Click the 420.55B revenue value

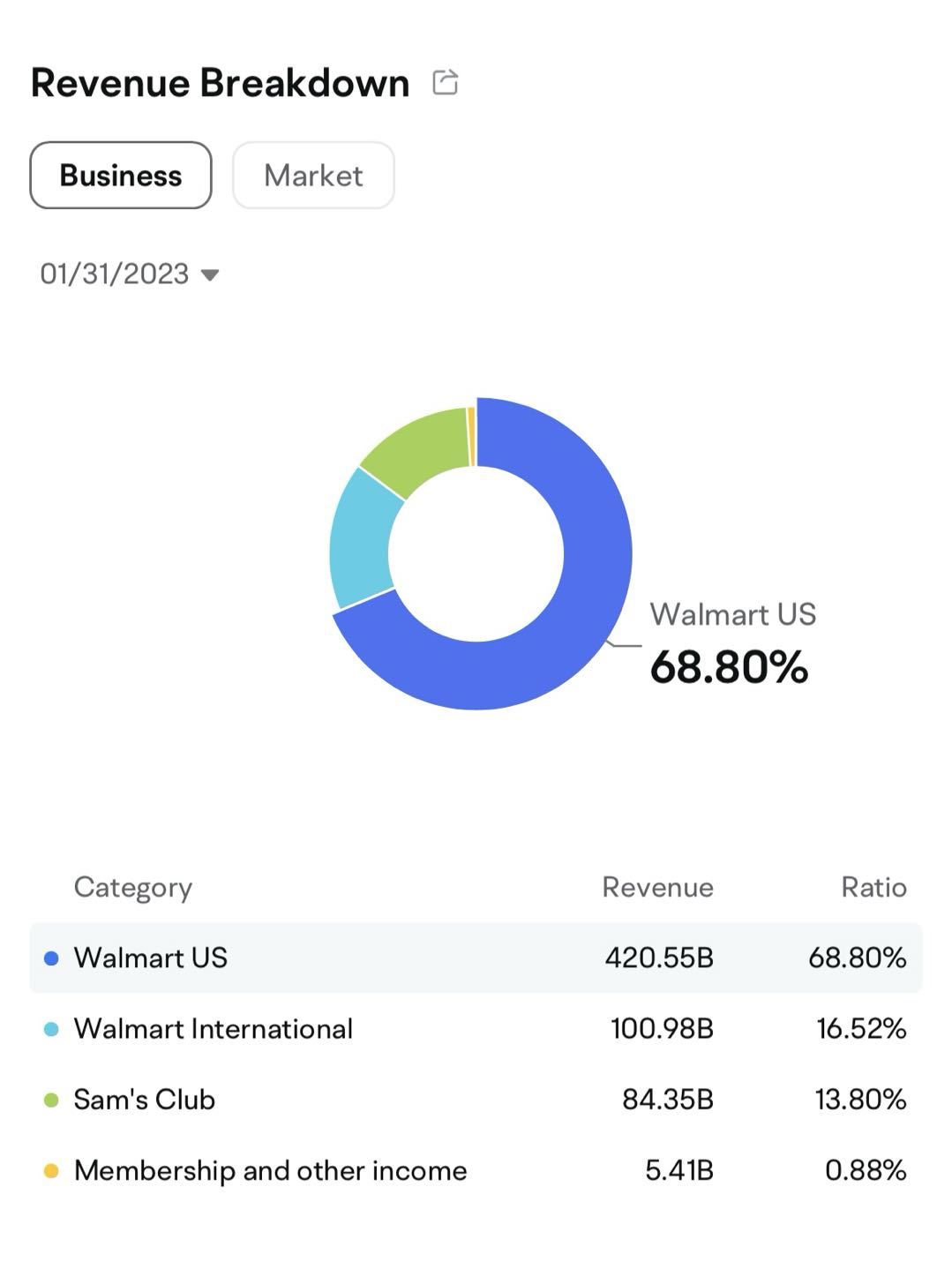tap(659, 958)
